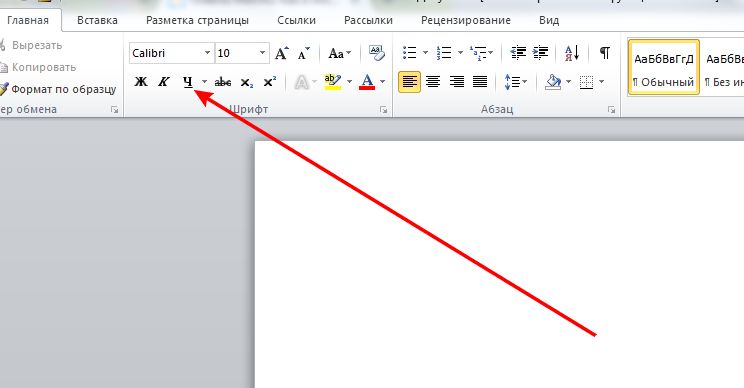Clear formatting with eraser icon
744x388 pixels.
click(x=377, y=53)
